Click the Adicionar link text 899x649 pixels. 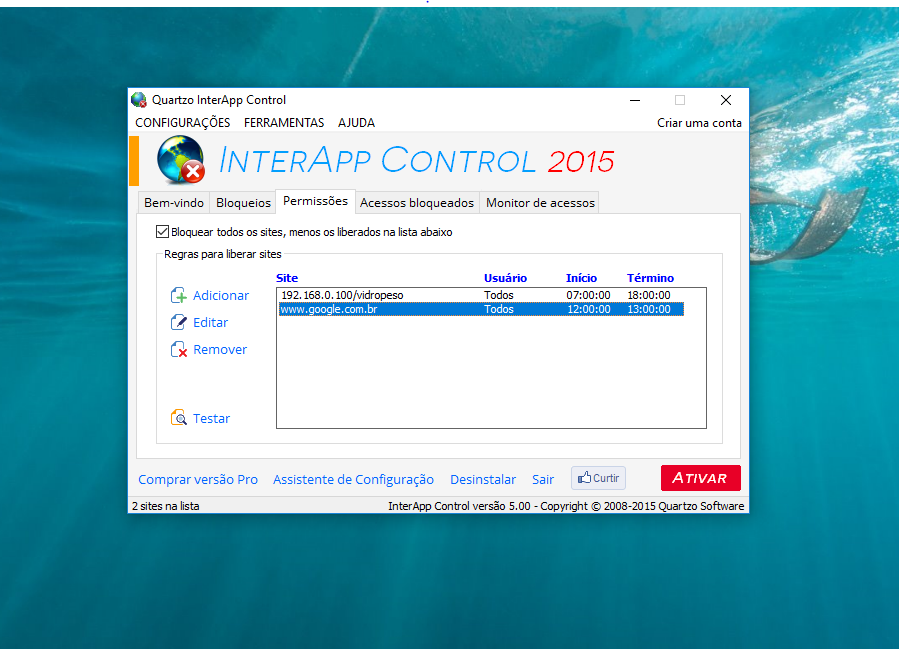(221, 295)
